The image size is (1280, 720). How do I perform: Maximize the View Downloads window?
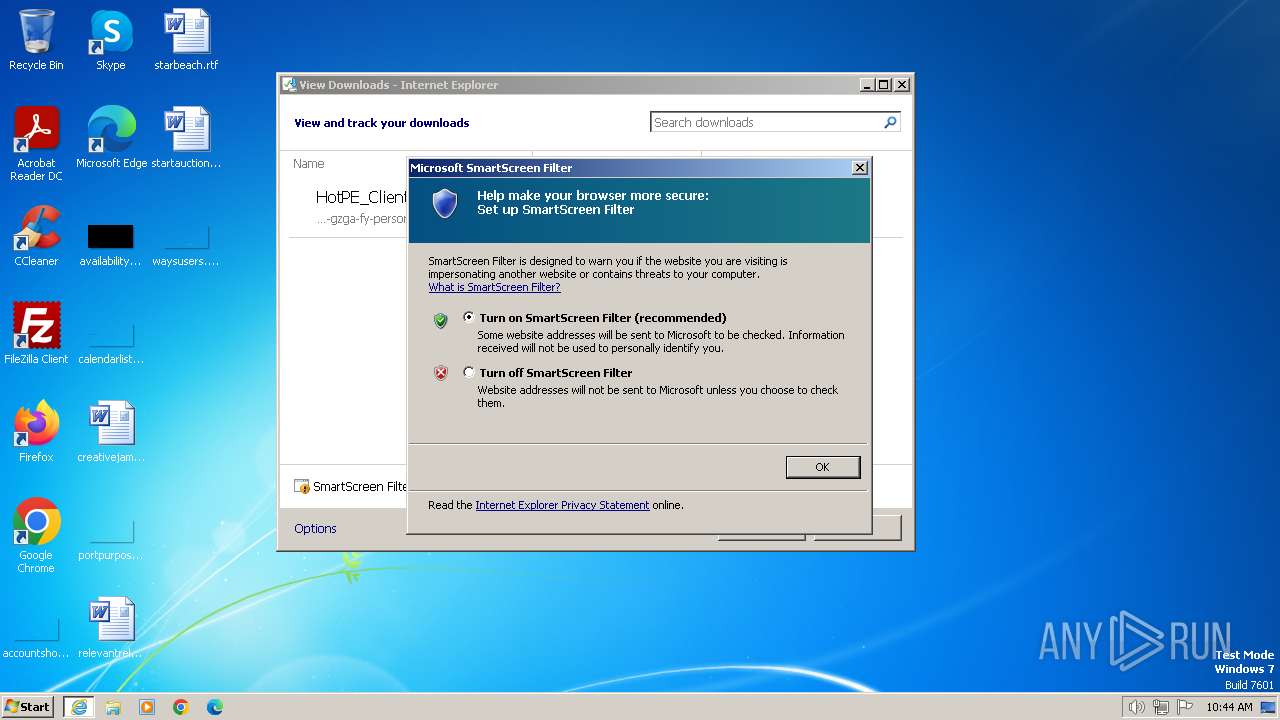coord(884,85)
